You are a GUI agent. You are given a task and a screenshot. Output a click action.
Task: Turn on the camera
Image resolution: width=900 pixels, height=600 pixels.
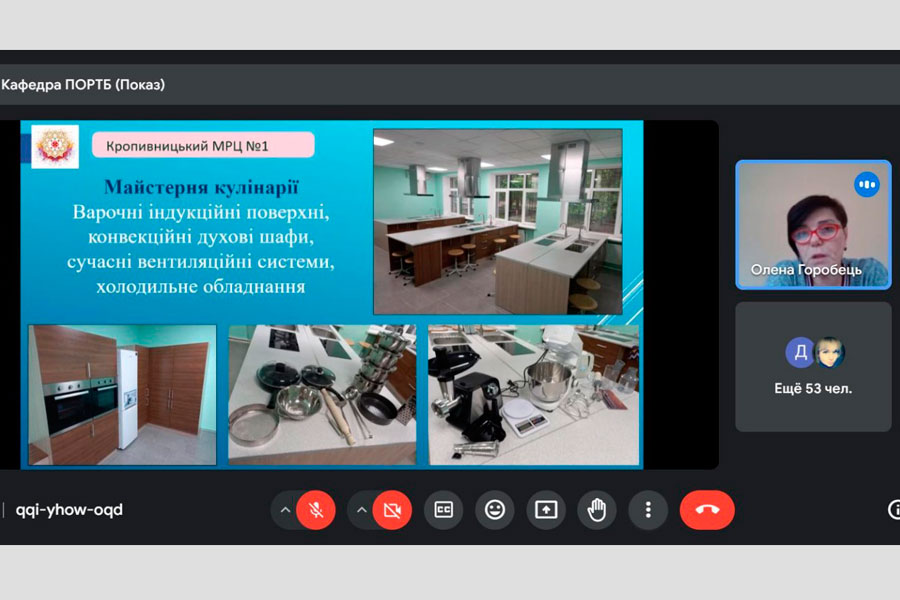392,510
